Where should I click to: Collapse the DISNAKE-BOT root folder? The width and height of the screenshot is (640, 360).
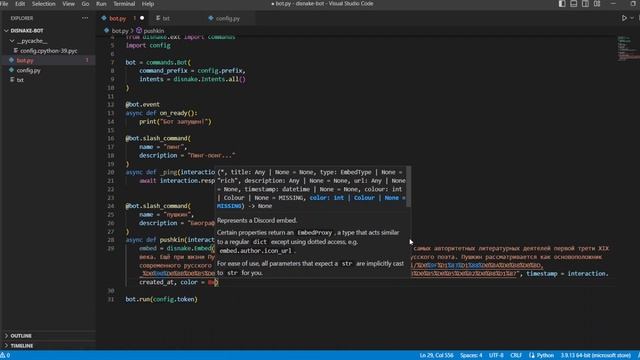click(x=27, y=31)
